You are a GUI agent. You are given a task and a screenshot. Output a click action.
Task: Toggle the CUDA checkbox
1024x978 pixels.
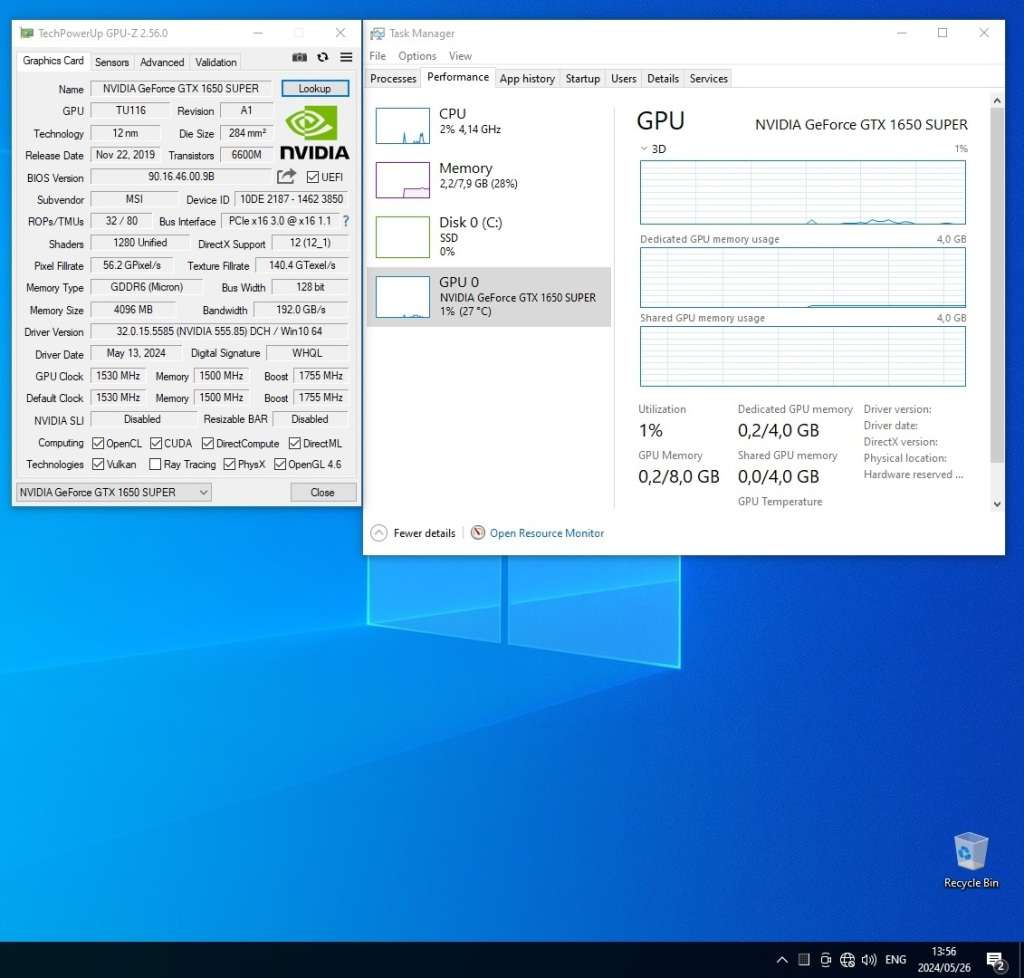point(157,443)
